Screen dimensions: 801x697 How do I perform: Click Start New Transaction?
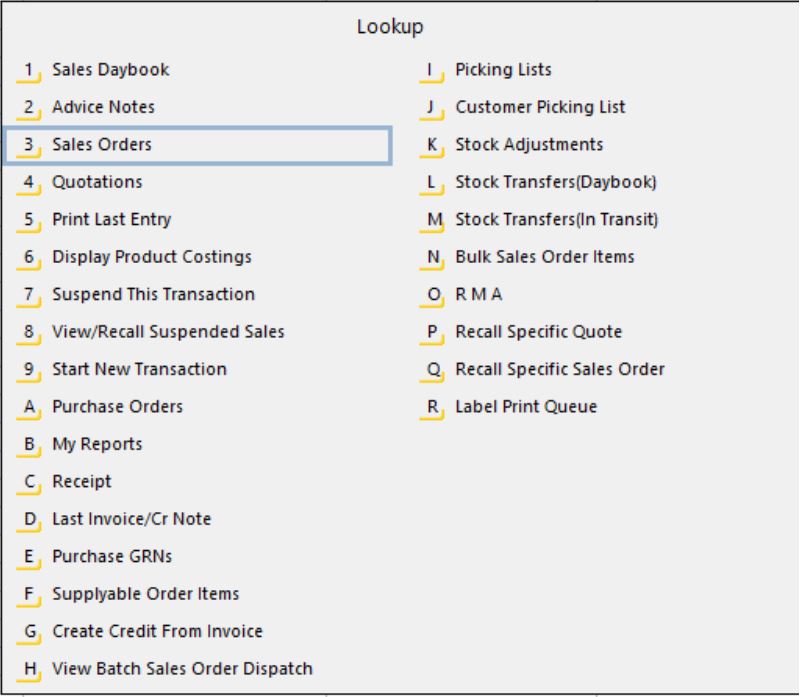click(137, 368)
